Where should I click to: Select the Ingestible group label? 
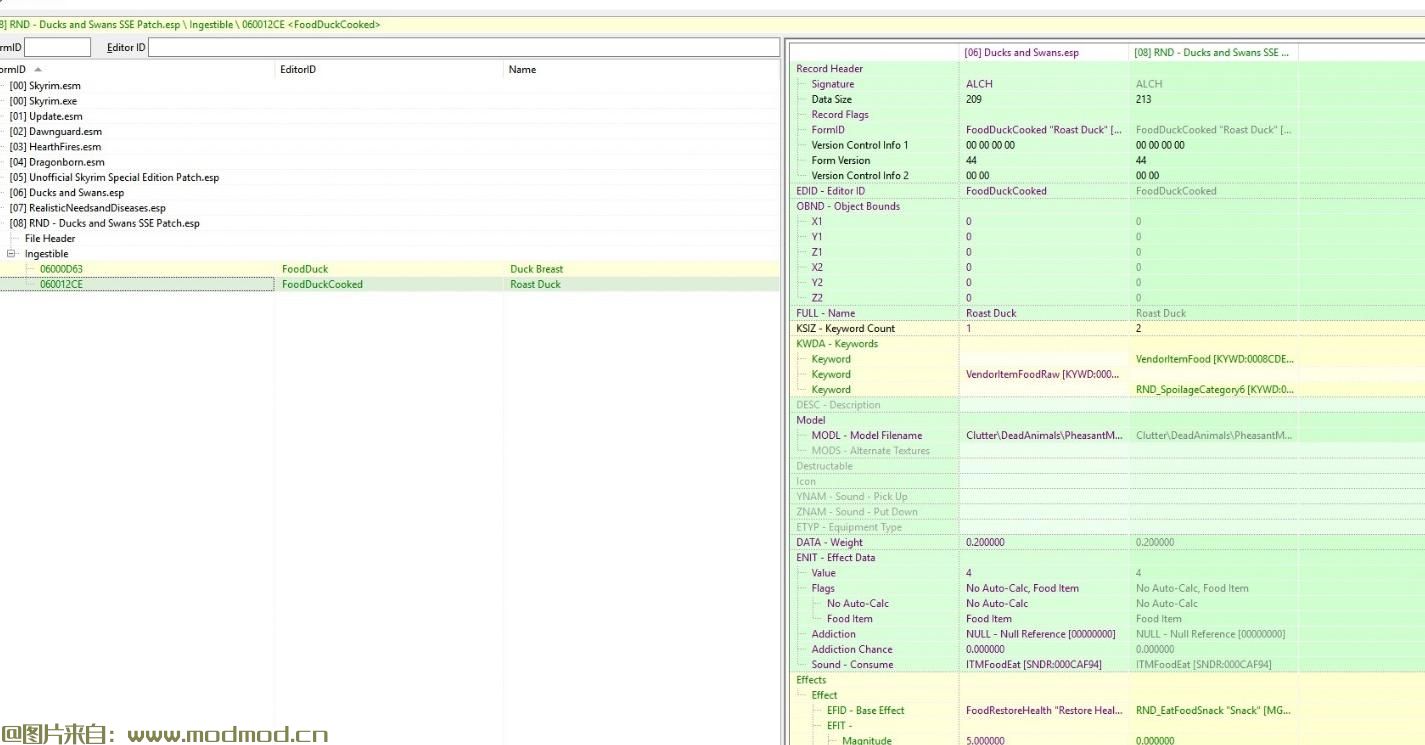click(x=49, y=254)
